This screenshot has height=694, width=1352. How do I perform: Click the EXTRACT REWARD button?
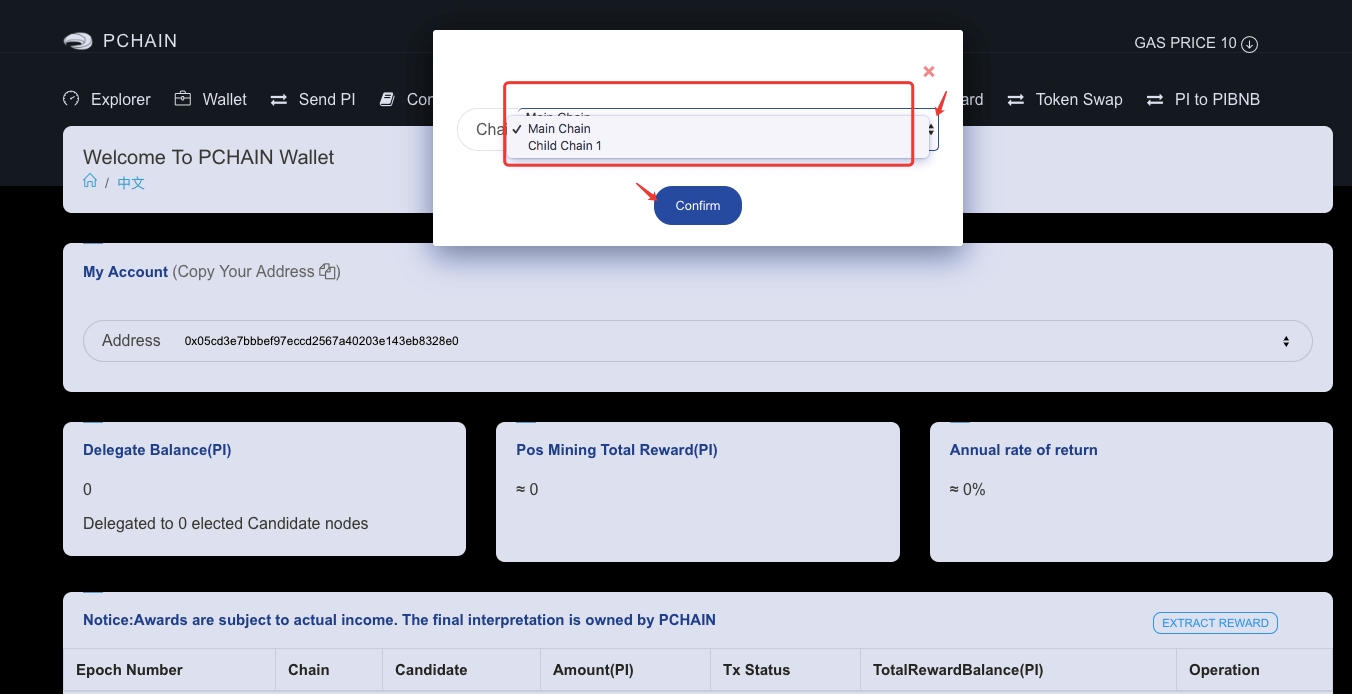1214,623
